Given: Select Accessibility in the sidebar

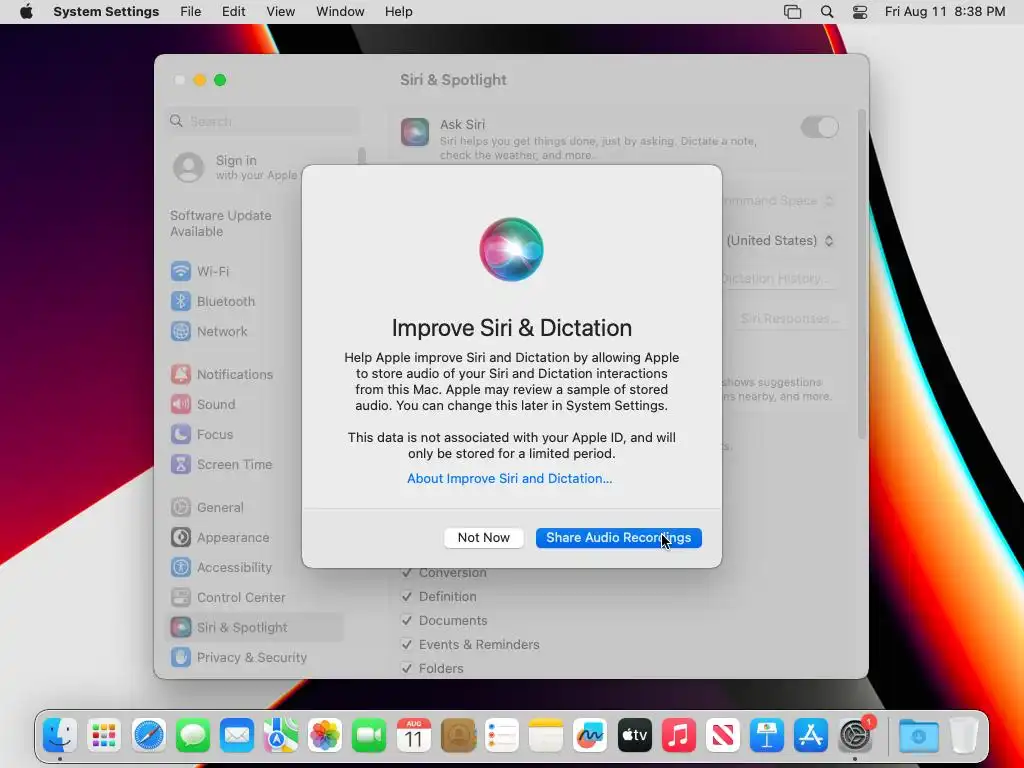Looking at the screenshot, I should pos(255,568).
